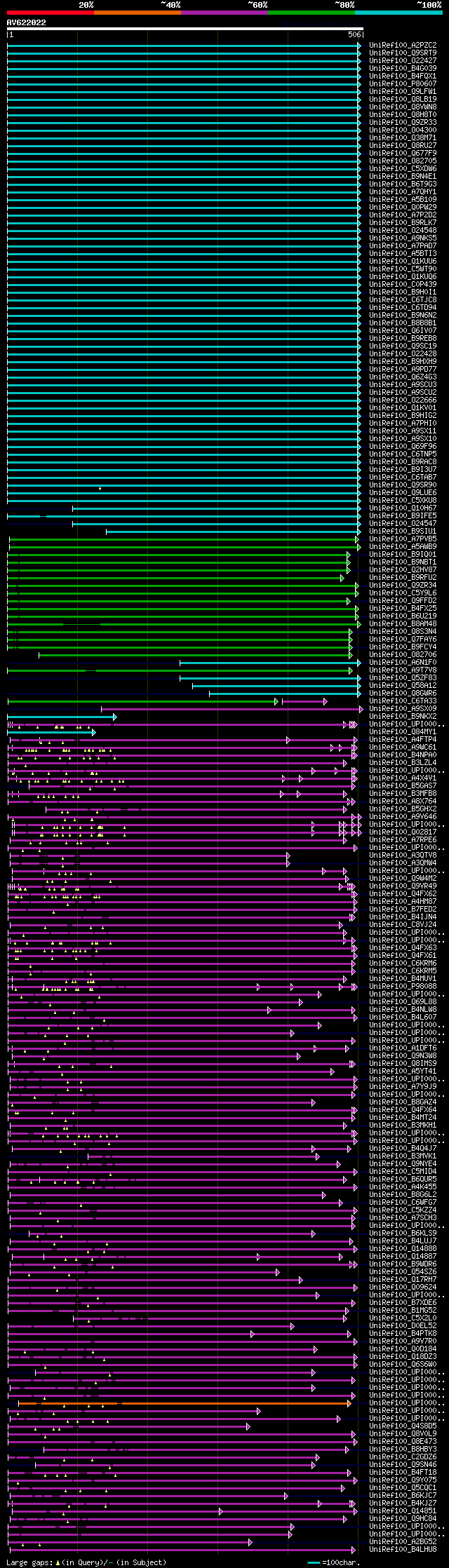Select the UniRef100_O22428 label

click(403, 353)
